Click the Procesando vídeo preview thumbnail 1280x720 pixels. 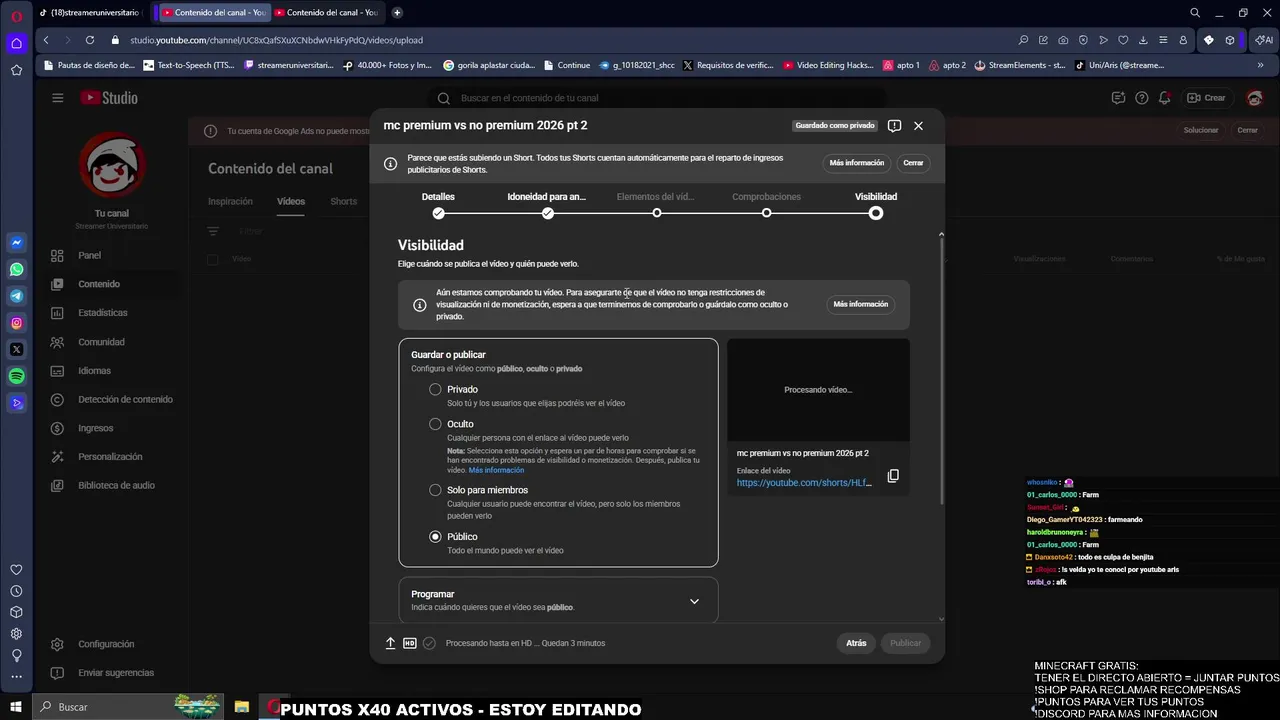coord(818,390)
